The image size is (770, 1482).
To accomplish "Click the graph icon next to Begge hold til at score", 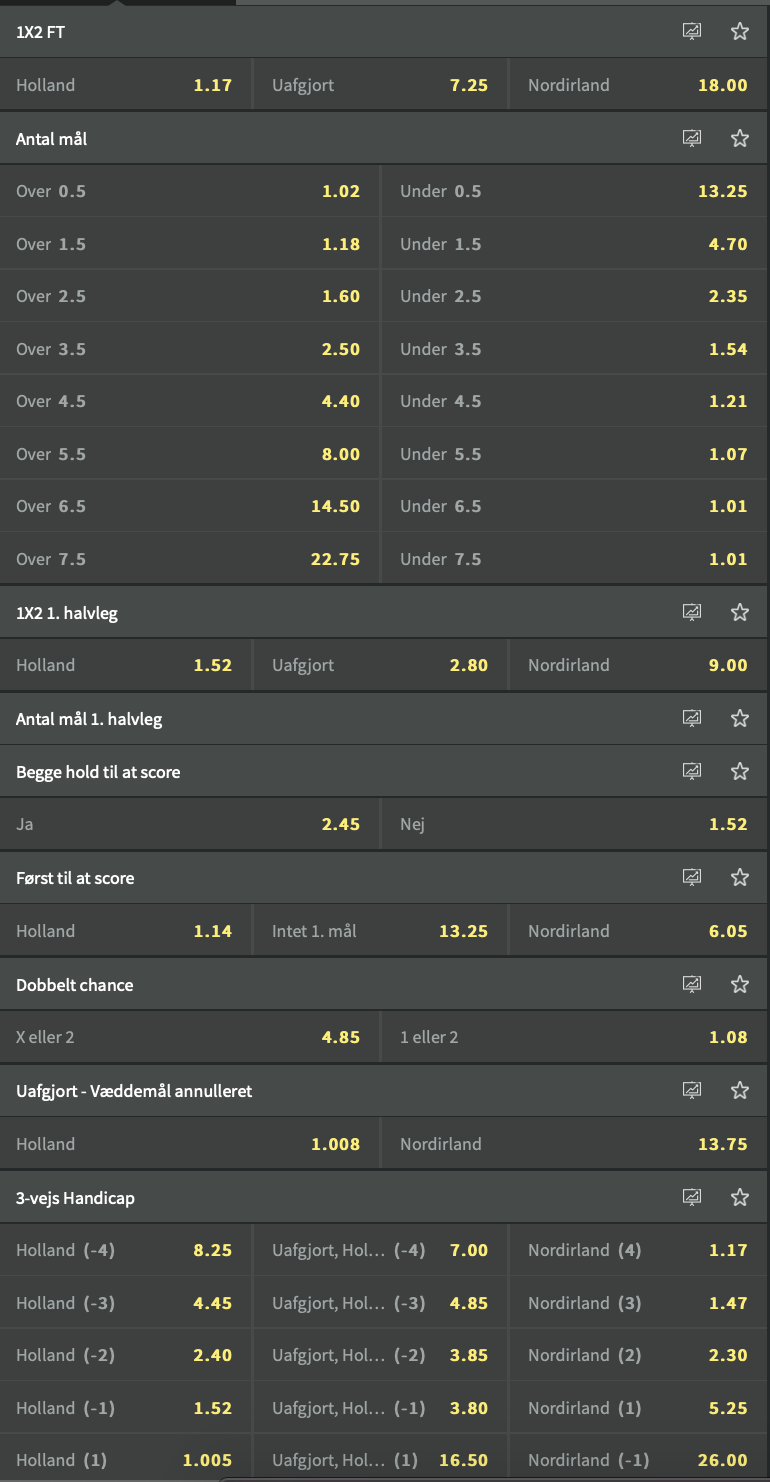I will (692, 771).
